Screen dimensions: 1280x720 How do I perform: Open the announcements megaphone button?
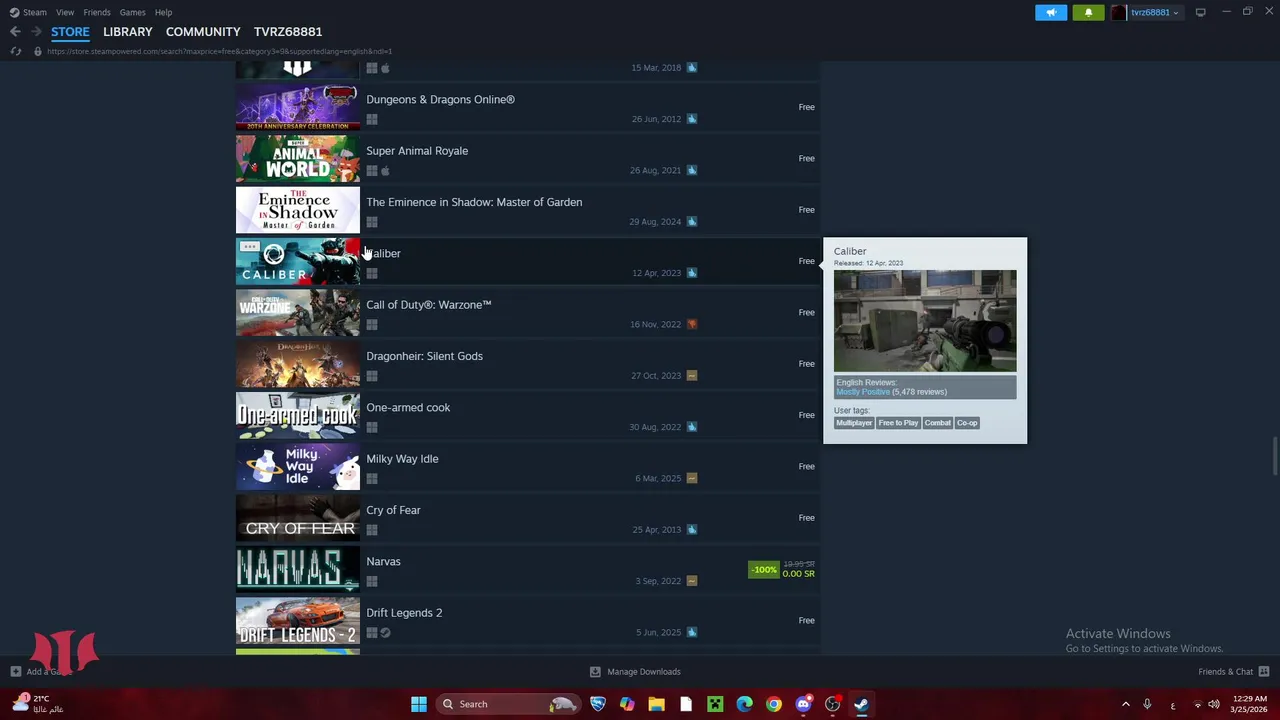(1051, 12)
